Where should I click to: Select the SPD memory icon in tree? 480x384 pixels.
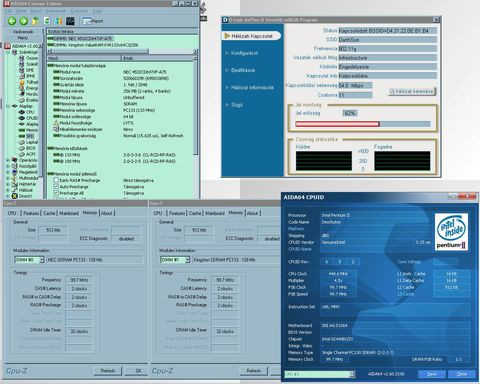pyautogui.click(x=22, y=136)
